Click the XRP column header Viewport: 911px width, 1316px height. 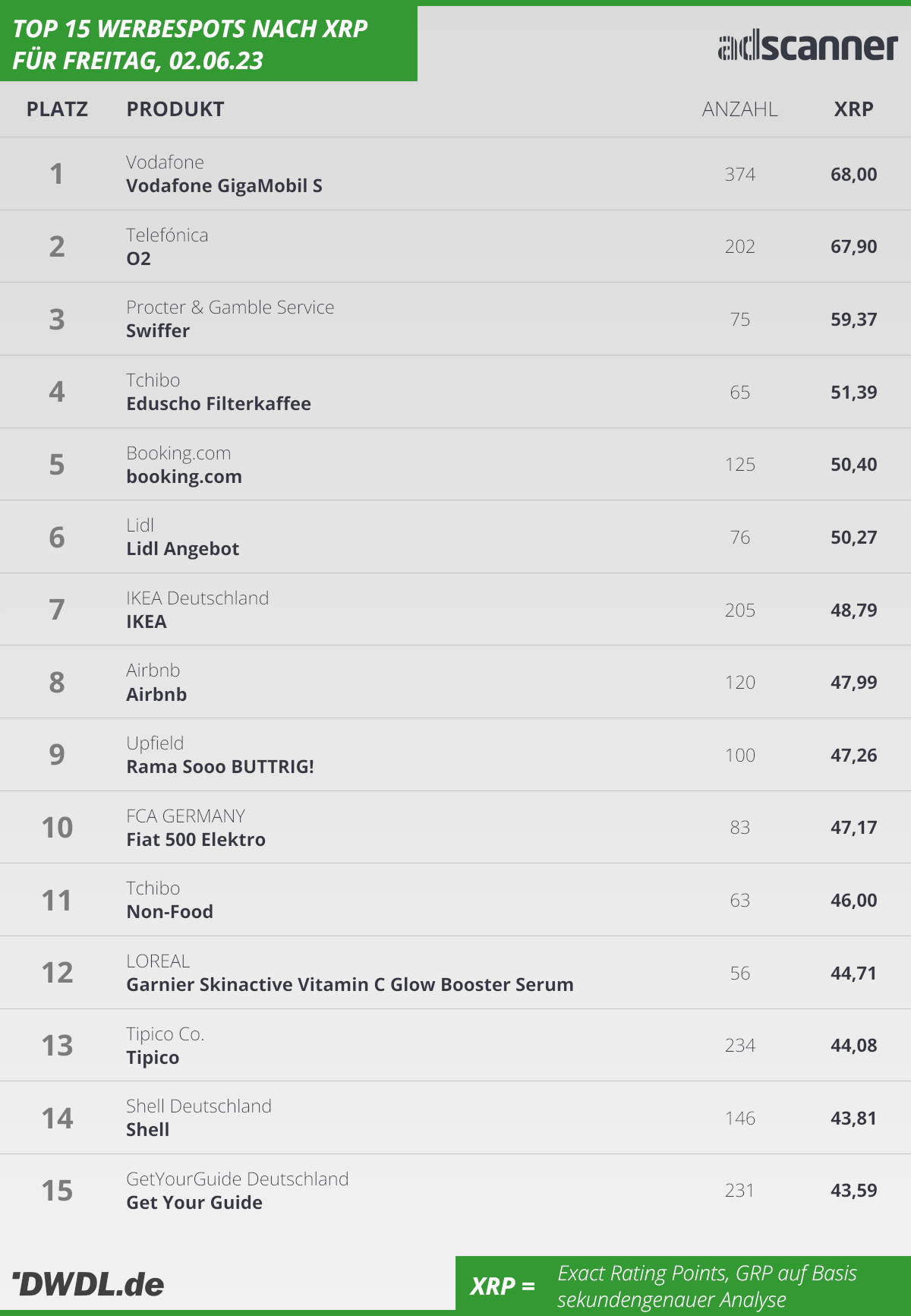pos(853,109)
